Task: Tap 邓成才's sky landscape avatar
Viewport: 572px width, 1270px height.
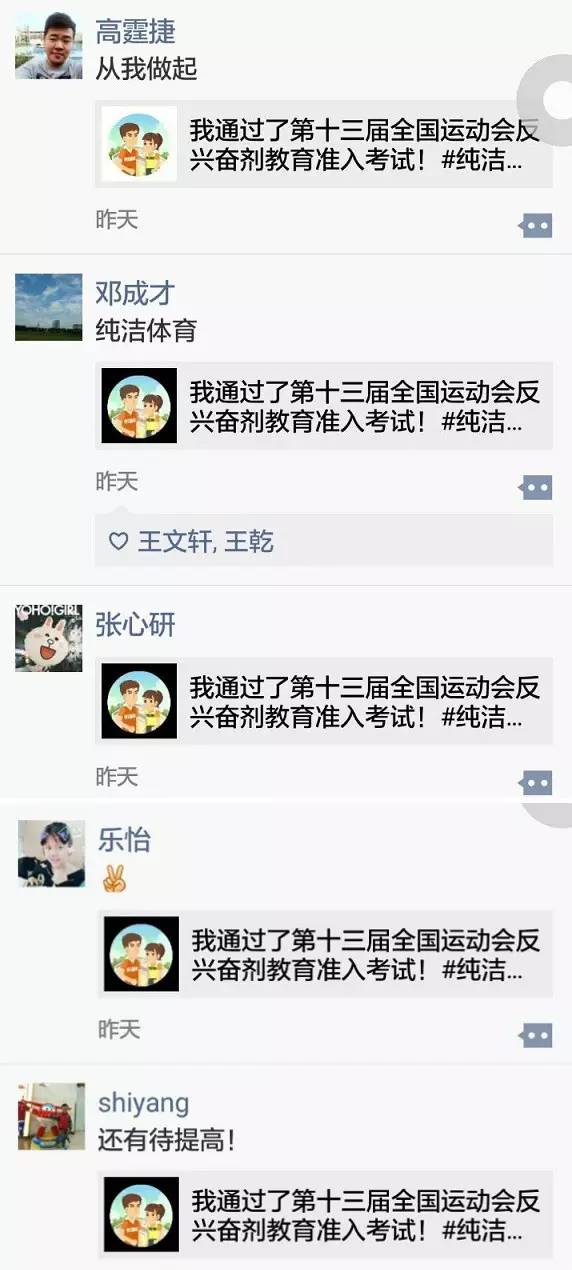Action: (49, 307)
